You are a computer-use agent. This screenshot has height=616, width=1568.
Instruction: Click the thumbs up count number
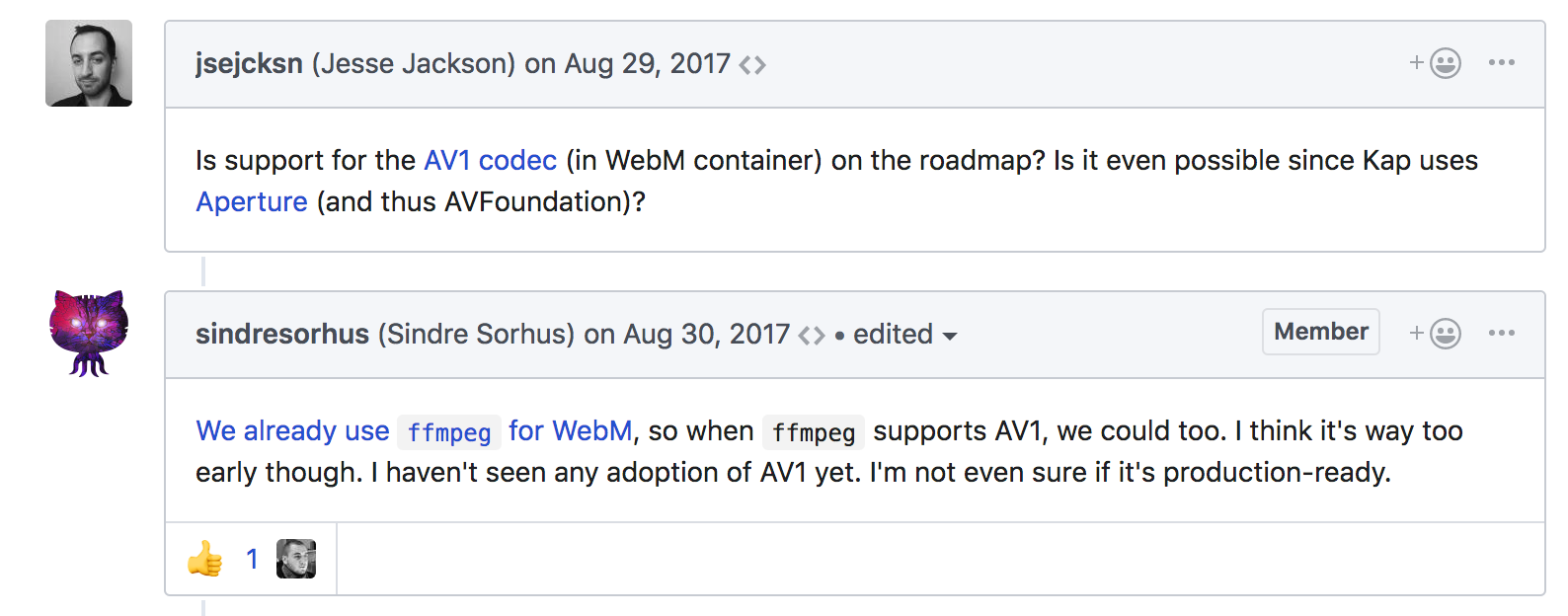(x=252, y=559)
